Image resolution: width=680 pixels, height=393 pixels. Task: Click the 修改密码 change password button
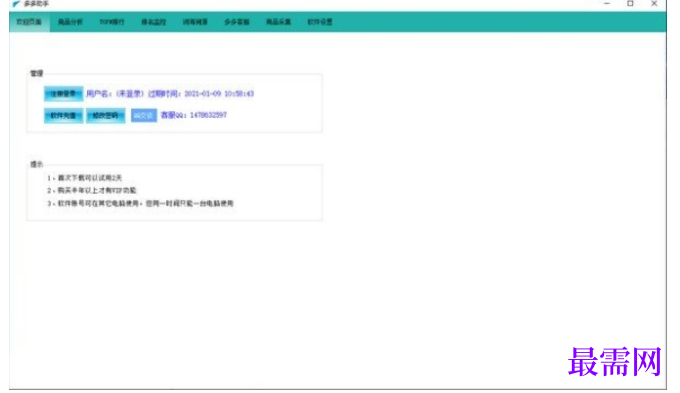point(105,115)
